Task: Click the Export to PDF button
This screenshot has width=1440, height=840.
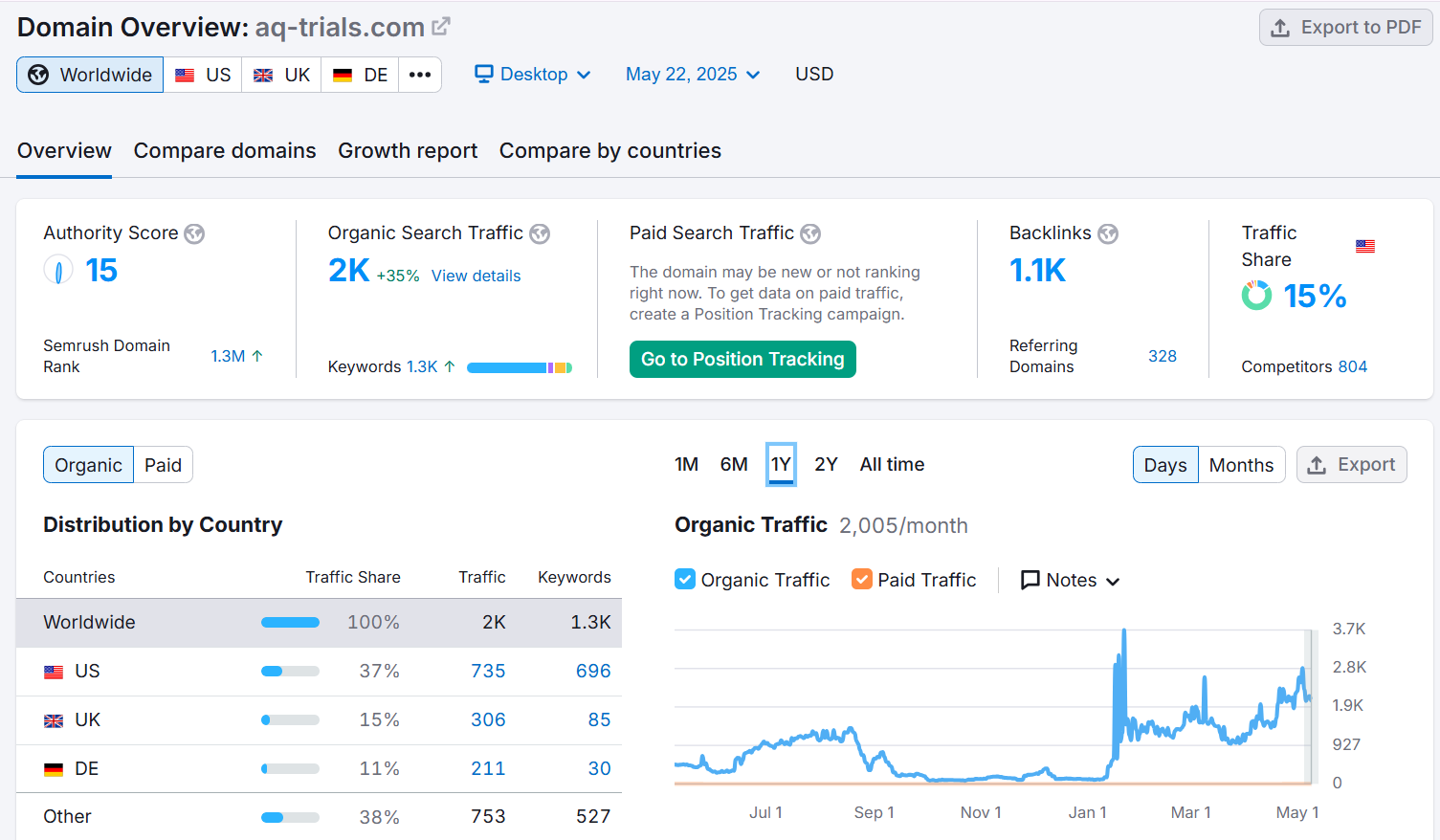Action: click(1345, 28)
